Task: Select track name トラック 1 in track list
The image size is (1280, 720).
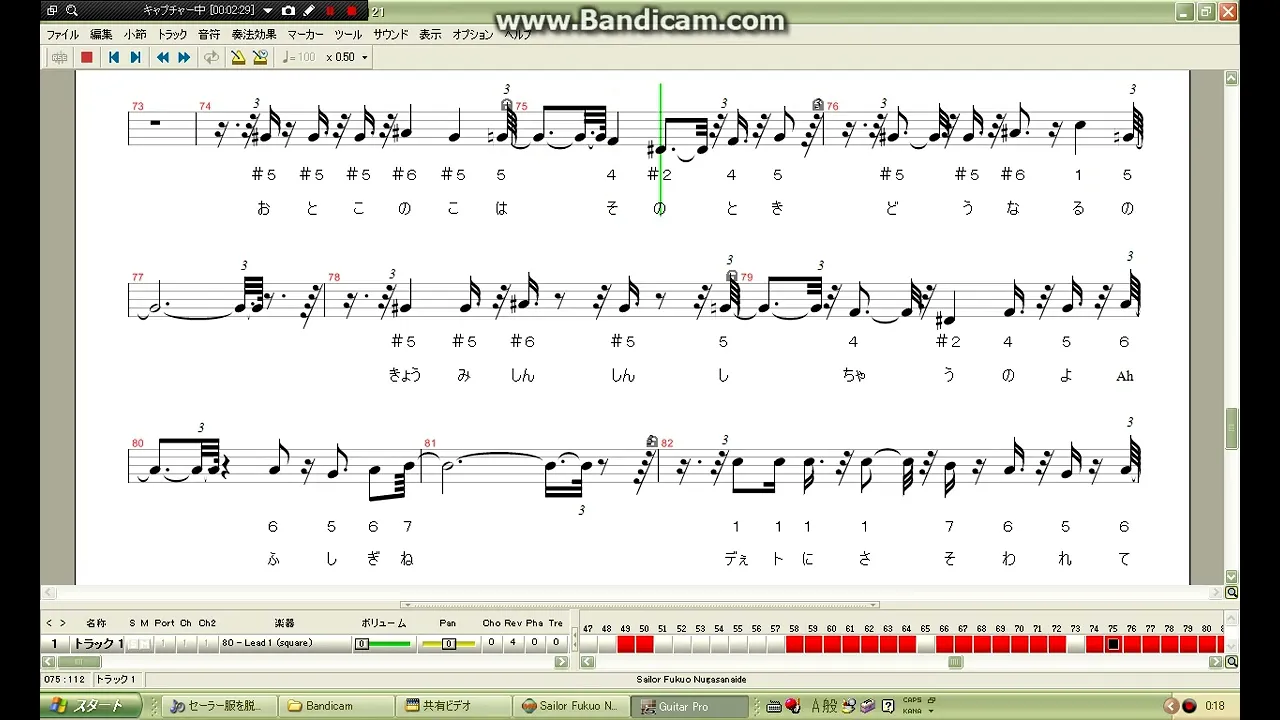Action: [x=97, y=644]
